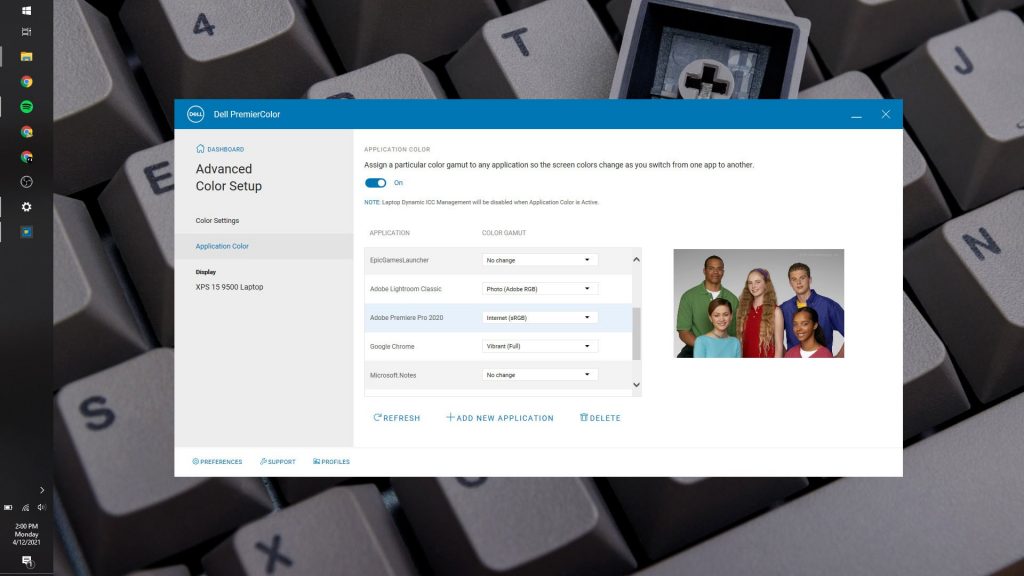1024x576 pixels.
Task: Select the Adobe Premiere Pro 2020 row
Action: [498, 317]
